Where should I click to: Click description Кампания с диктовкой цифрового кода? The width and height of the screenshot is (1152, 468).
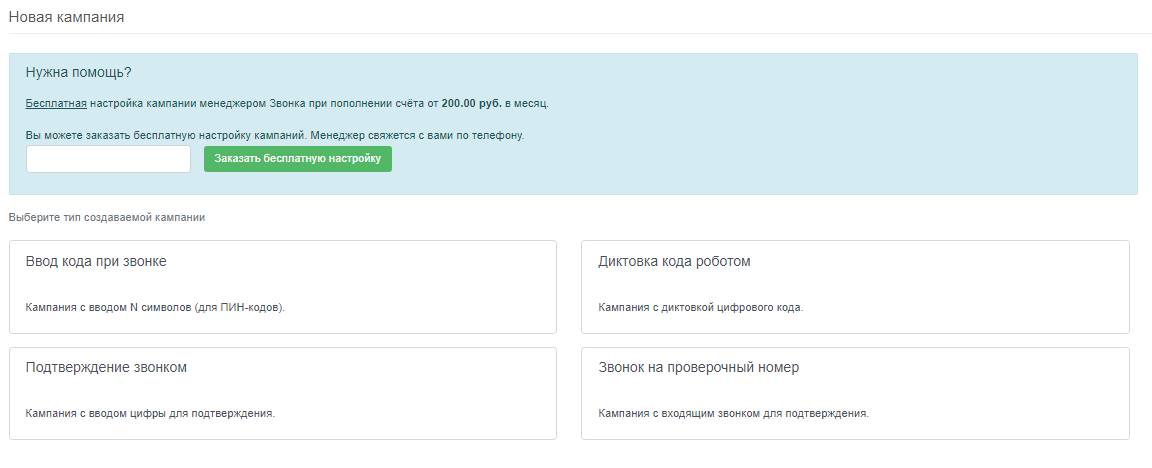click(x=701, y=307)
